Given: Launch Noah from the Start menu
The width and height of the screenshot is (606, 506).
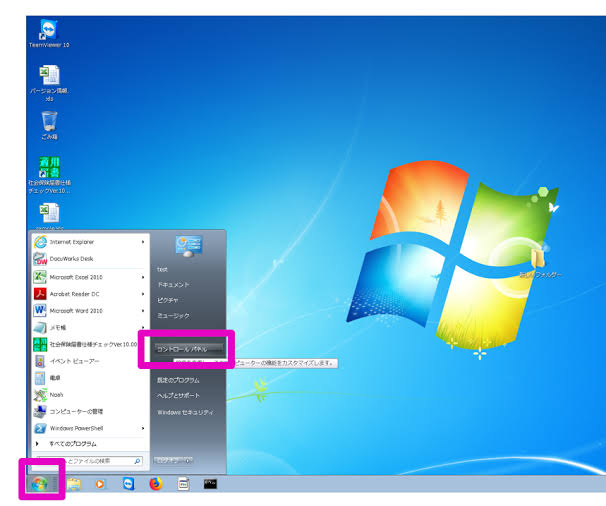Looking at the screenshot, I should pyautogui.click(x=90, y=395).
